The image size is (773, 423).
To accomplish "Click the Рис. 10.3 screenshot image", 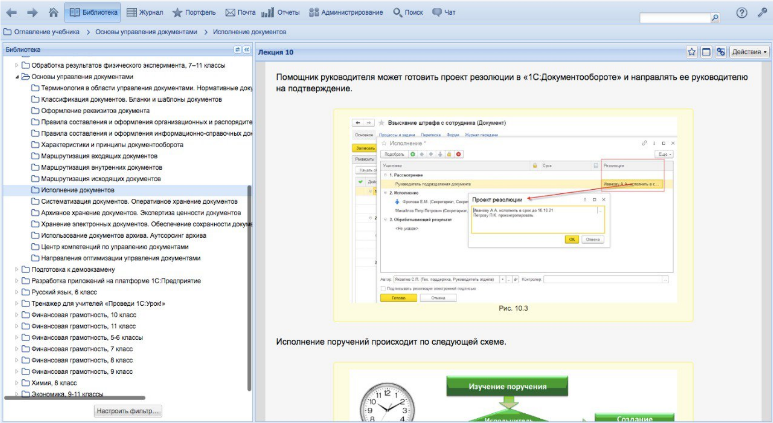I will click(x=513, y=210).
